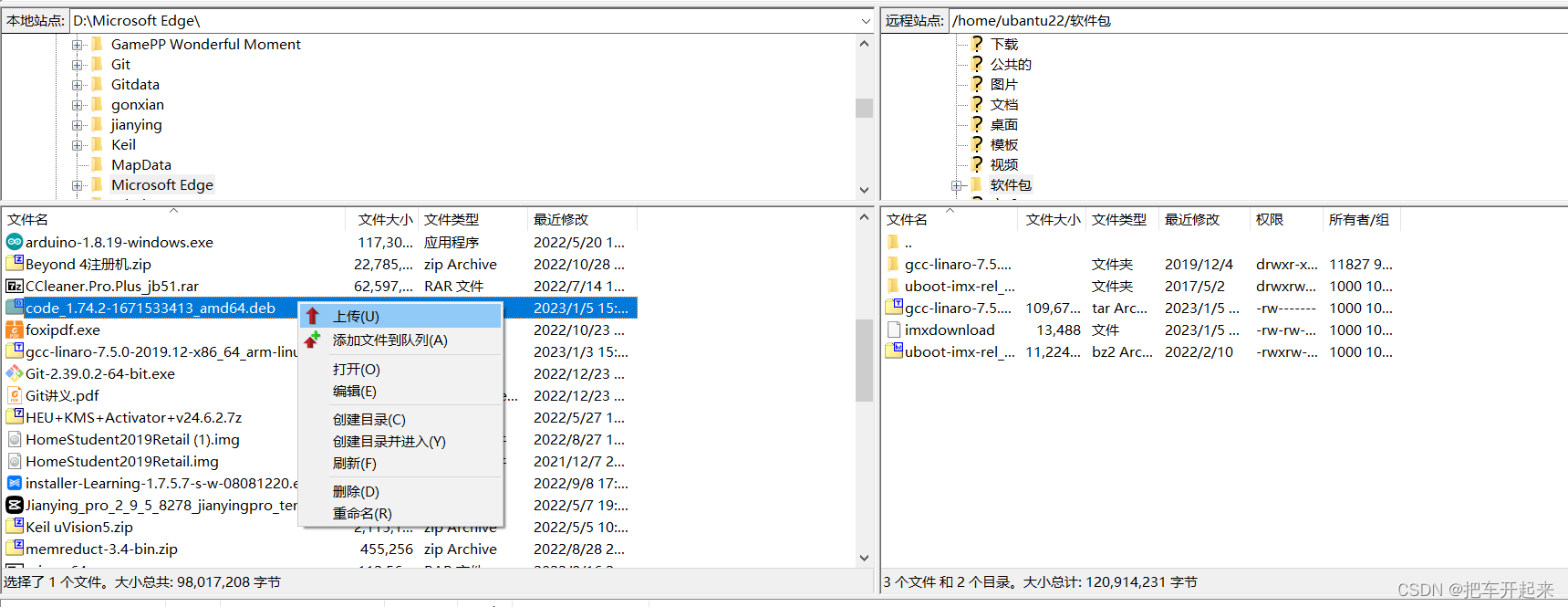Click the local folder tree scrollbar thumb
1568x607 pixels.
tap(864, 108)
